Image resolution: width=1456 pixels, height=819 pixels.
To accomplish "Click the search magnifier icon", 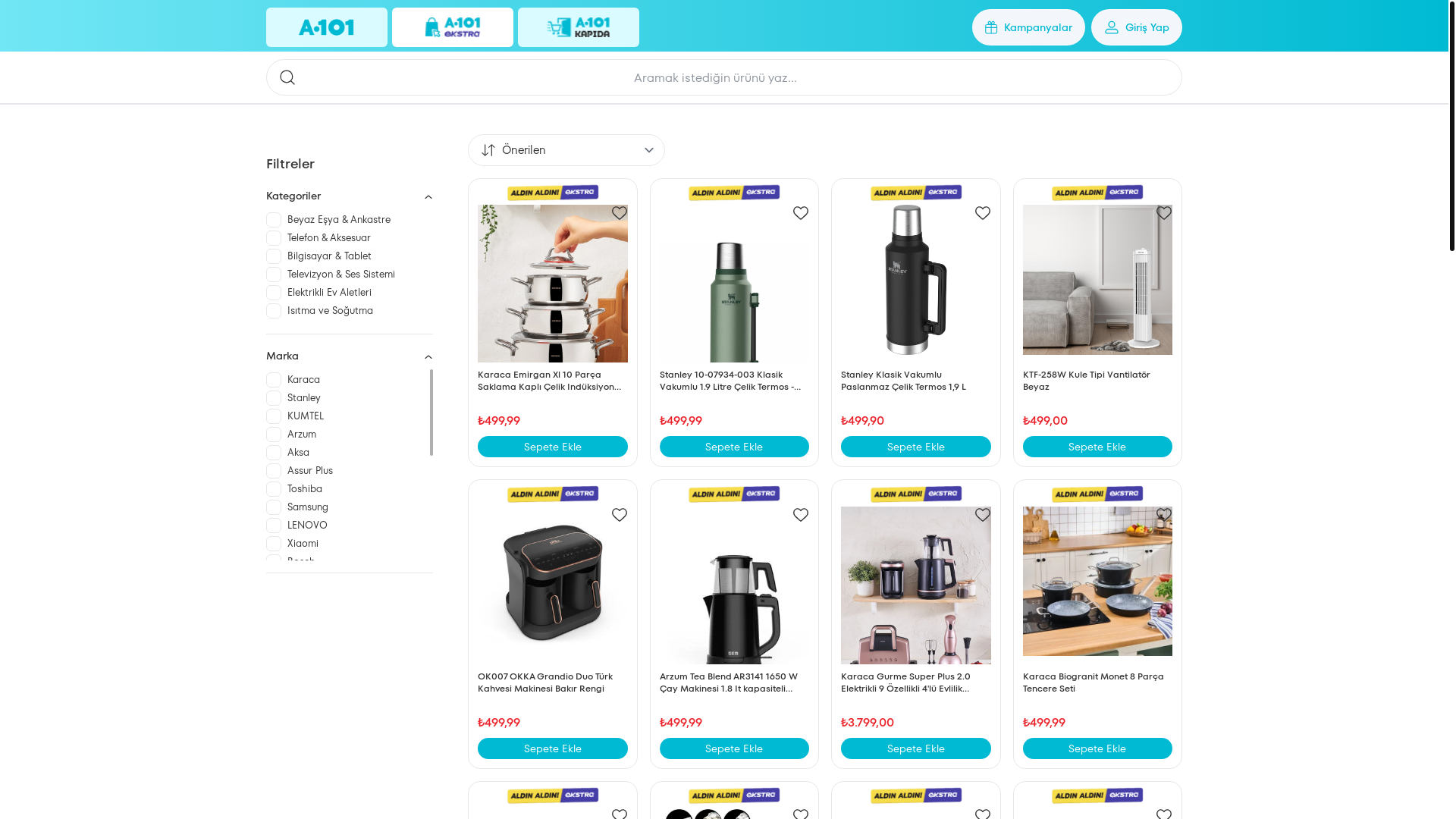I will [287, 77].
